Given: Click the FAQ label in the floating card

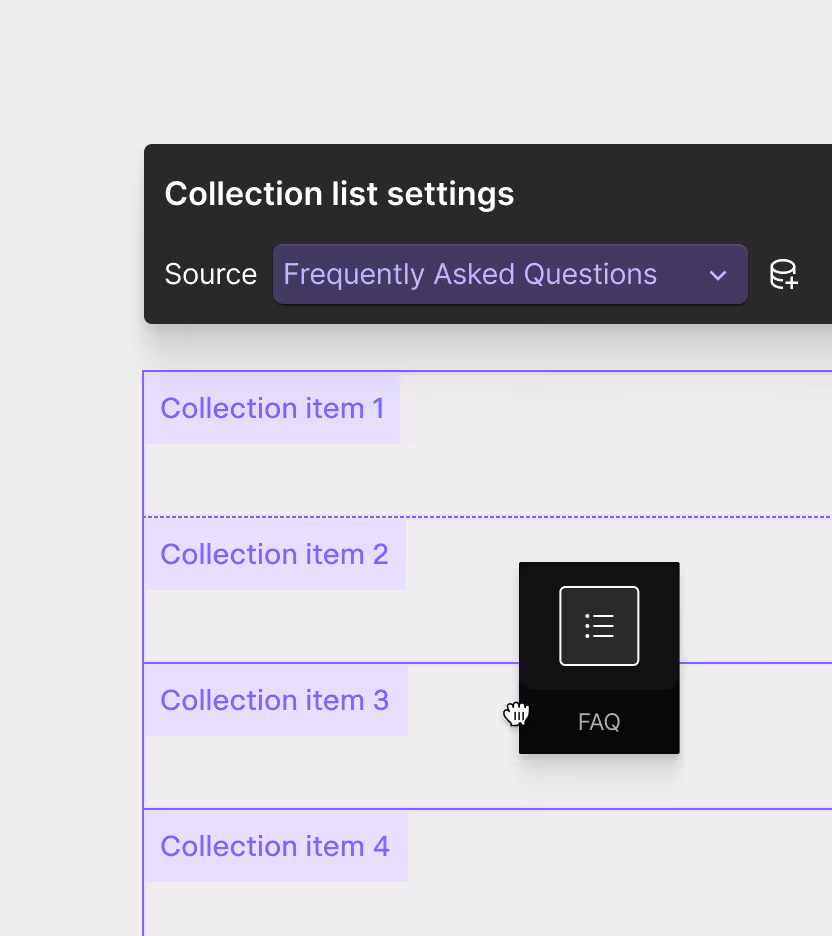Looking at the screenshot, I should point(598,721).
